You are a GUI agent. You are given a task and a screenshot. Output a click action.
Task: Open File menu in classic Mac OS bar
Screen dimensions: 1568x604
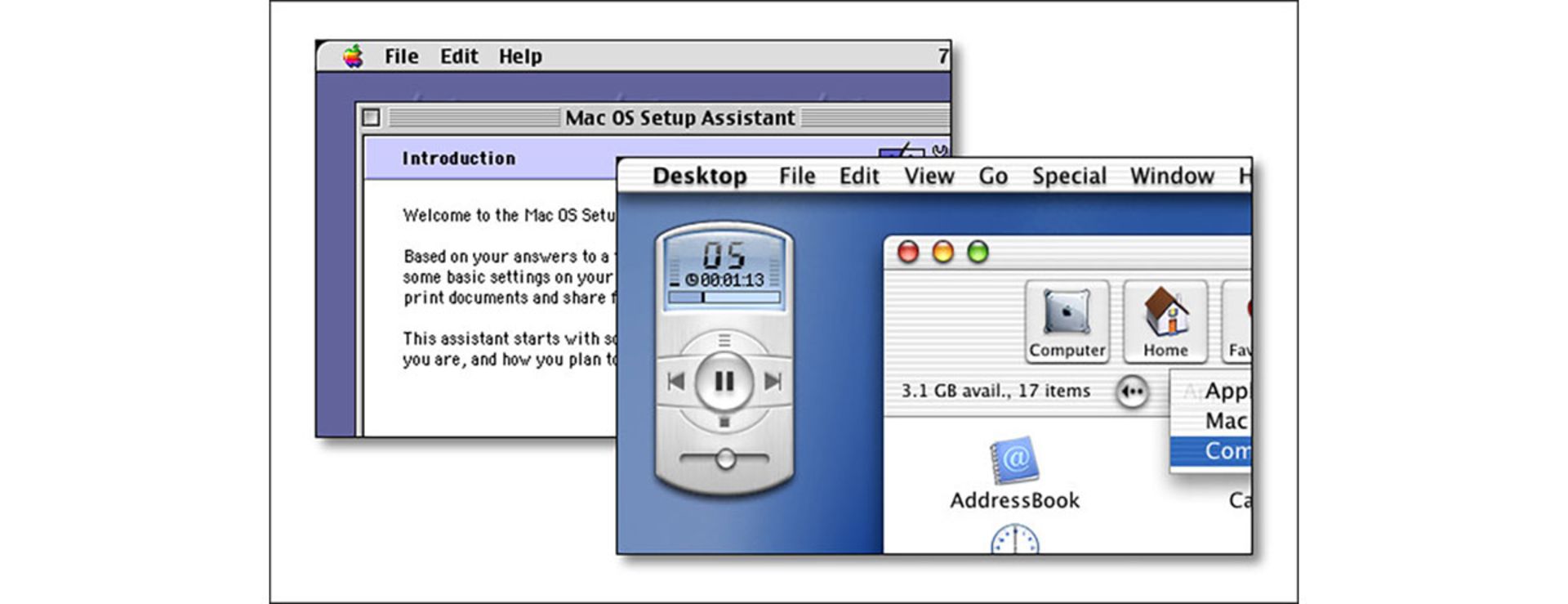[401, 56]
